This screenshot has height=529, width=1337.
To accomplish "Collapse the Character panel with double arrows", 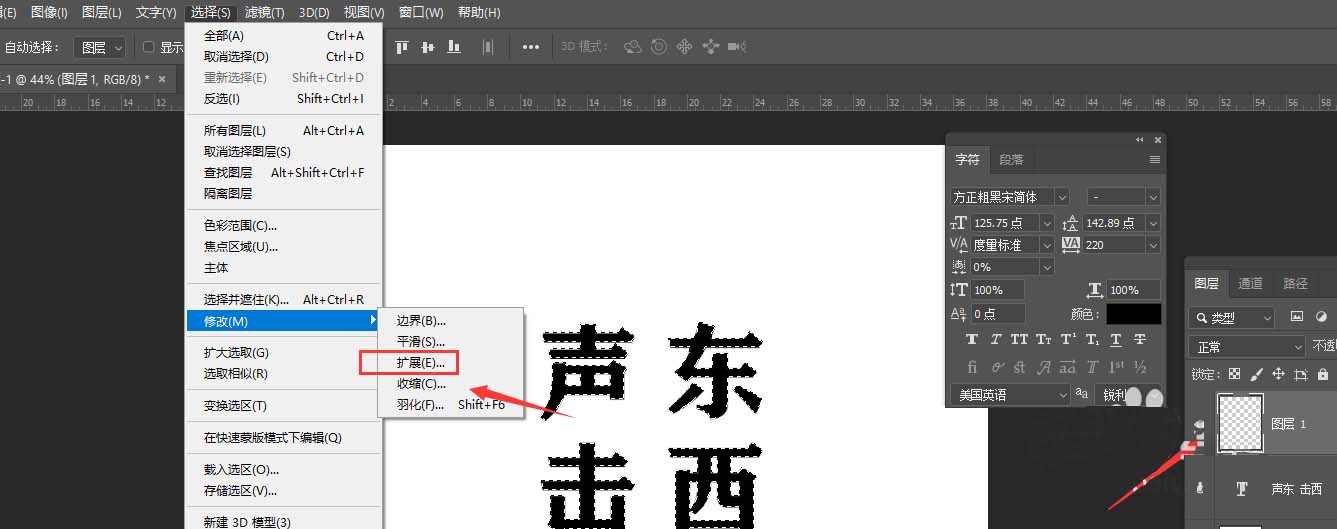I will pos(1141,140).
